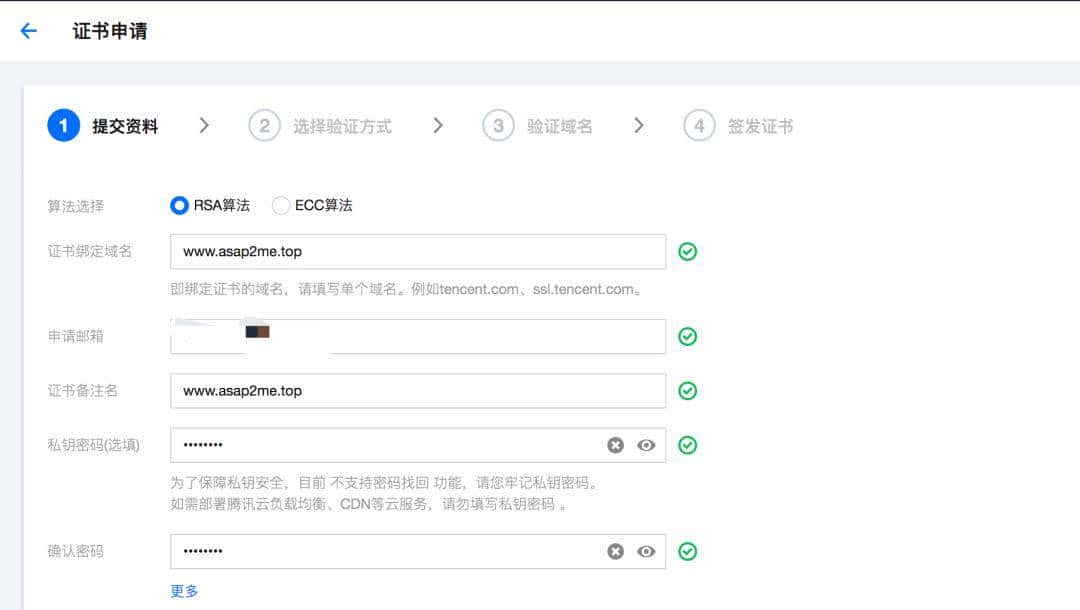Click the 证书备注名 remark input field
This screenshot has height=610, width=1080.
click(400, 390)
